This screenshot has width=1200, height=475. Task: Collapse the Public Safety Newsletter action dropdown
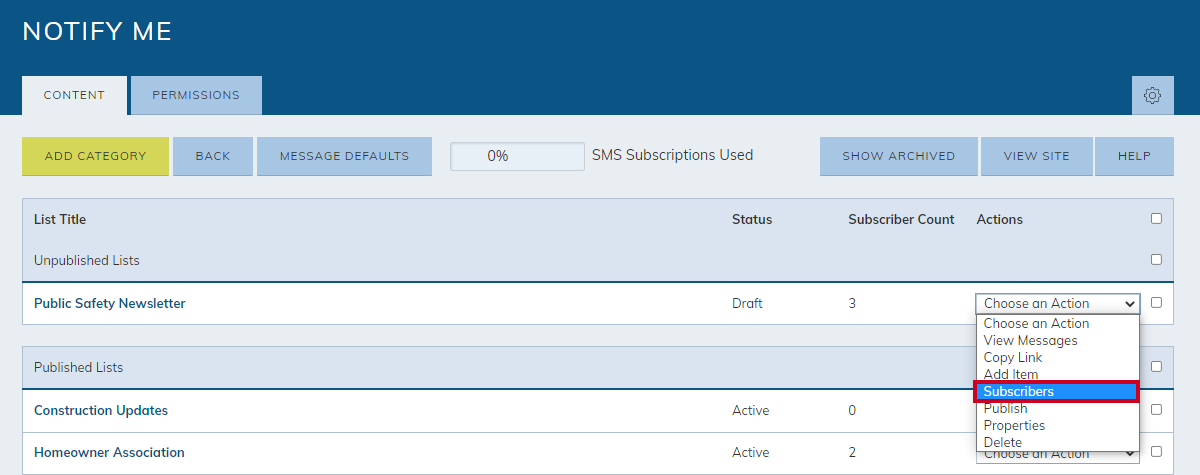coord(1058,303)
